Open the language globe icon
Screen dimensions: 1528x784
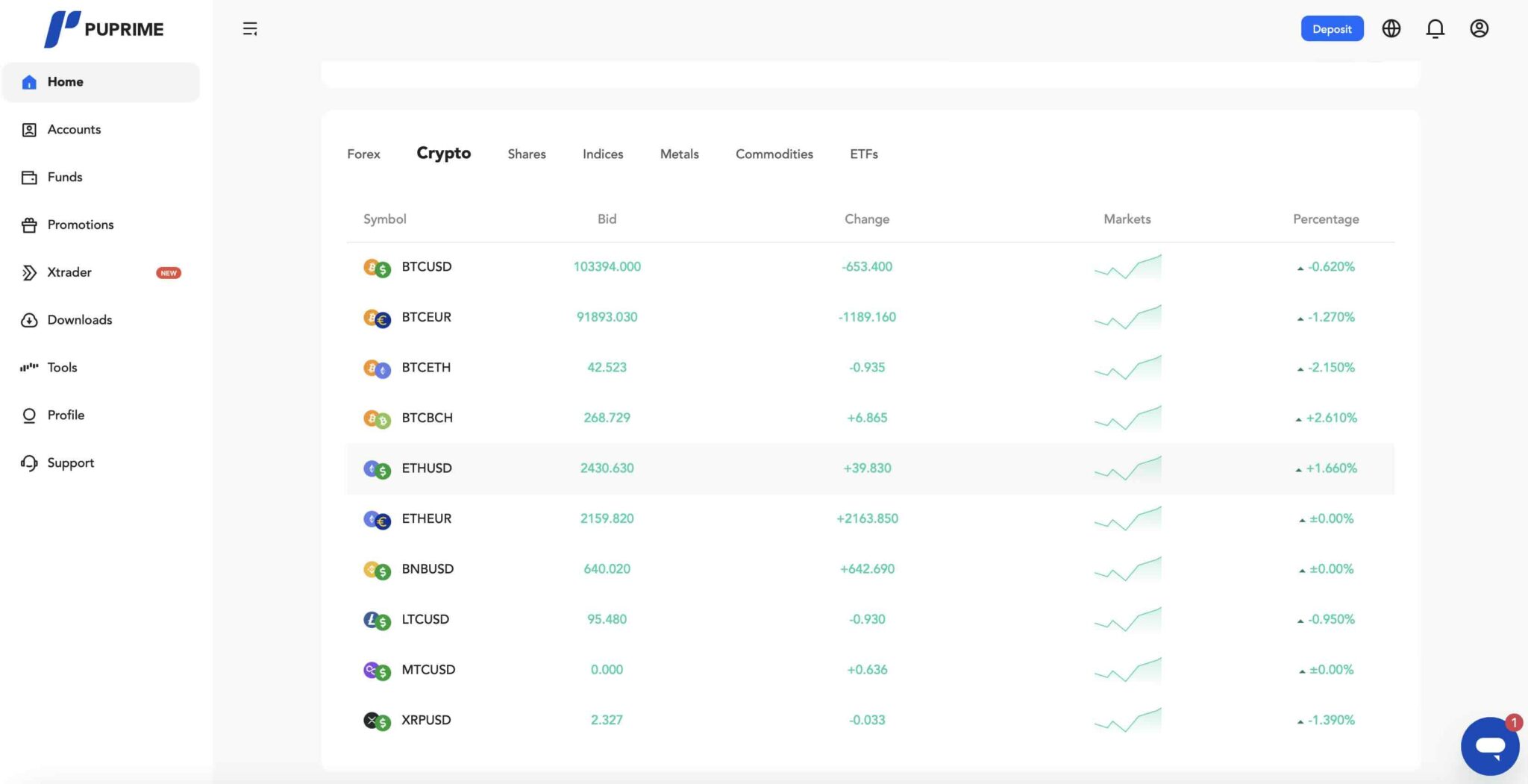click(1391, 28)
